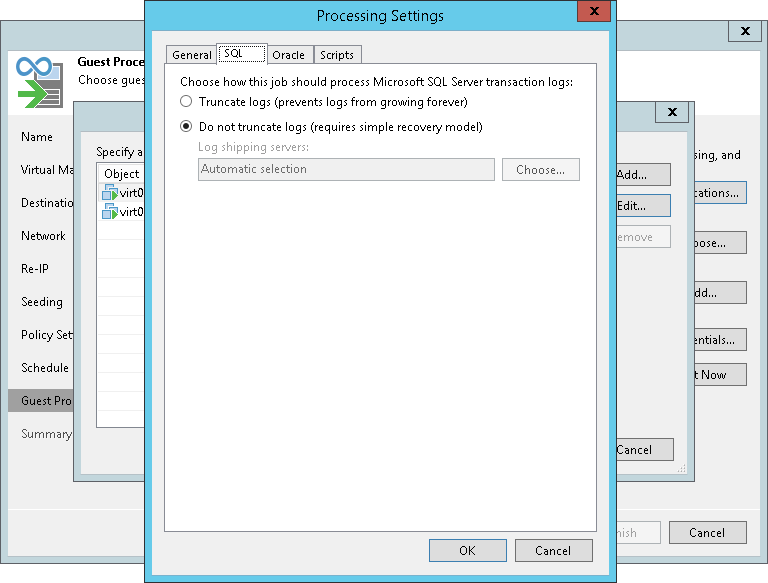Click Test Now button in wizard
The height and width of the screenshot is (583, 768).
[x=720, y=375]
